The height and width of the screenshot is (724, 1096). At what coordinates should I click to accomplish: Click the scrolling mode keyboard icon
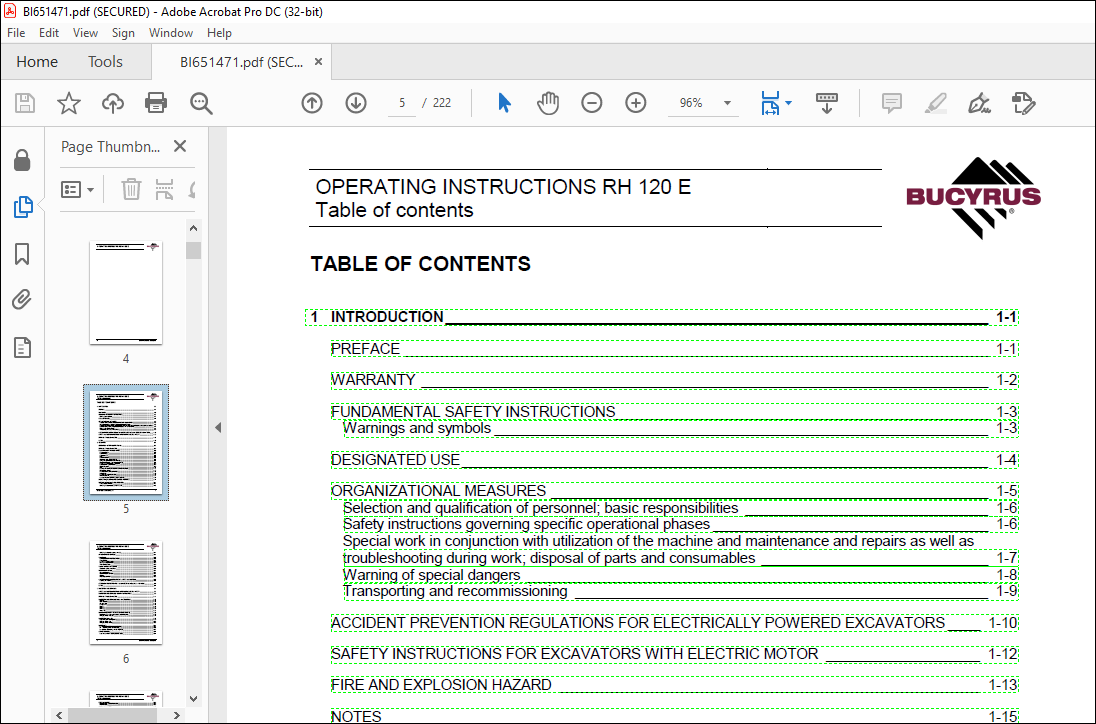coord(827,103)
